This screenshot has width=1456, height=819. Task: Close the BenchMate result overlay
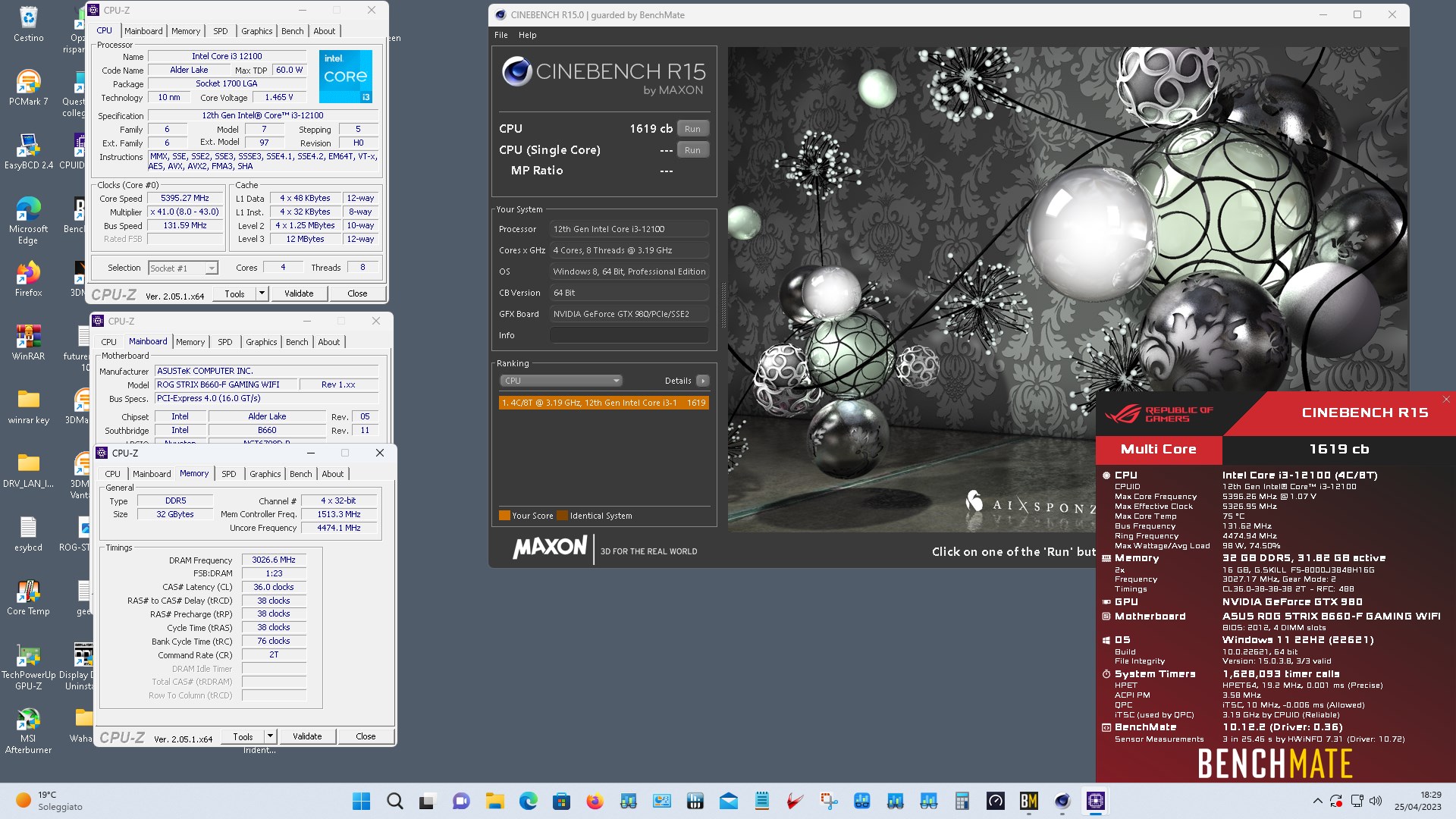tap(1445, 400)
